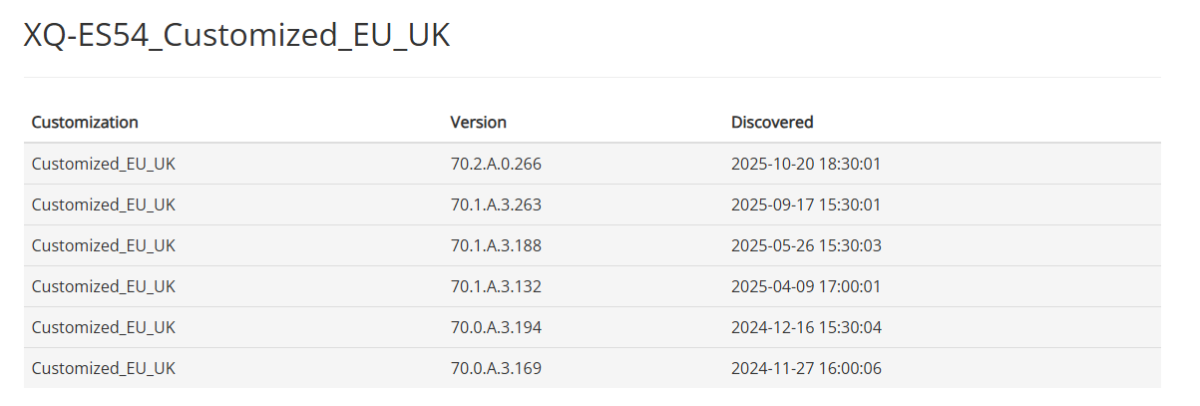
Task: Click the Customization column header
Action: tap(85, 122)
